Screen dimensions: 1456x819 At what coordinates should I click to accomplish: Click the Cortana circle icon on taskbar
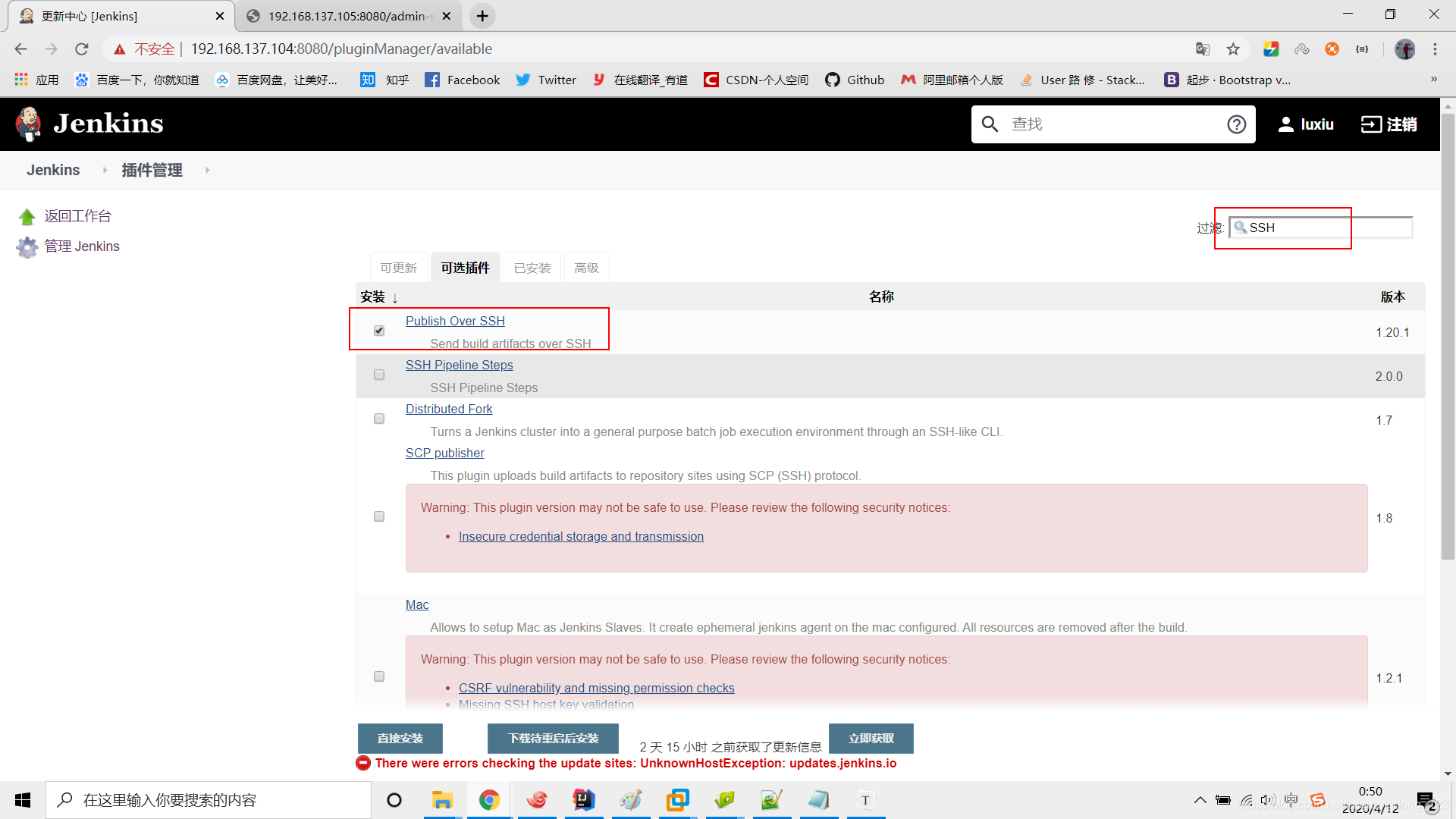pos(394,800)
